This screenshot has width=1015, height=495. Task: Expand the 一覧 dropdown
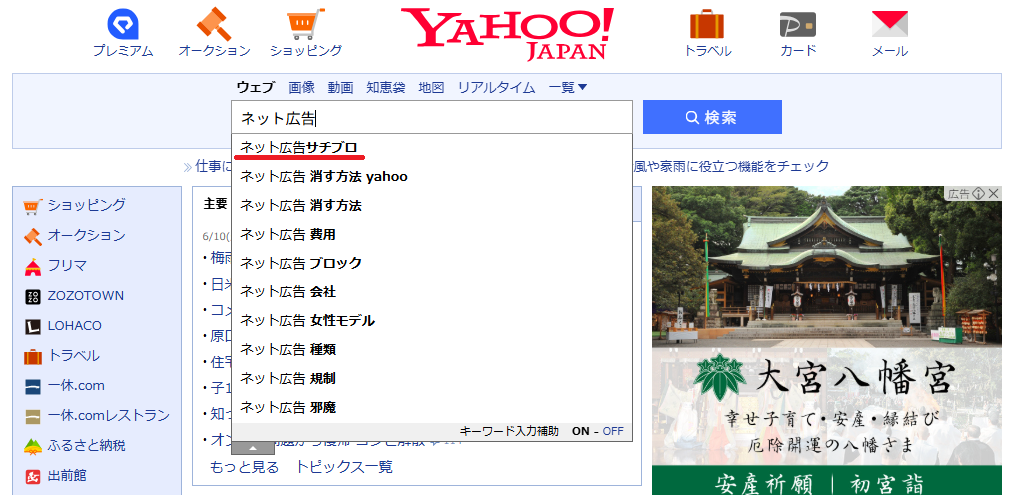pos(568,87)
